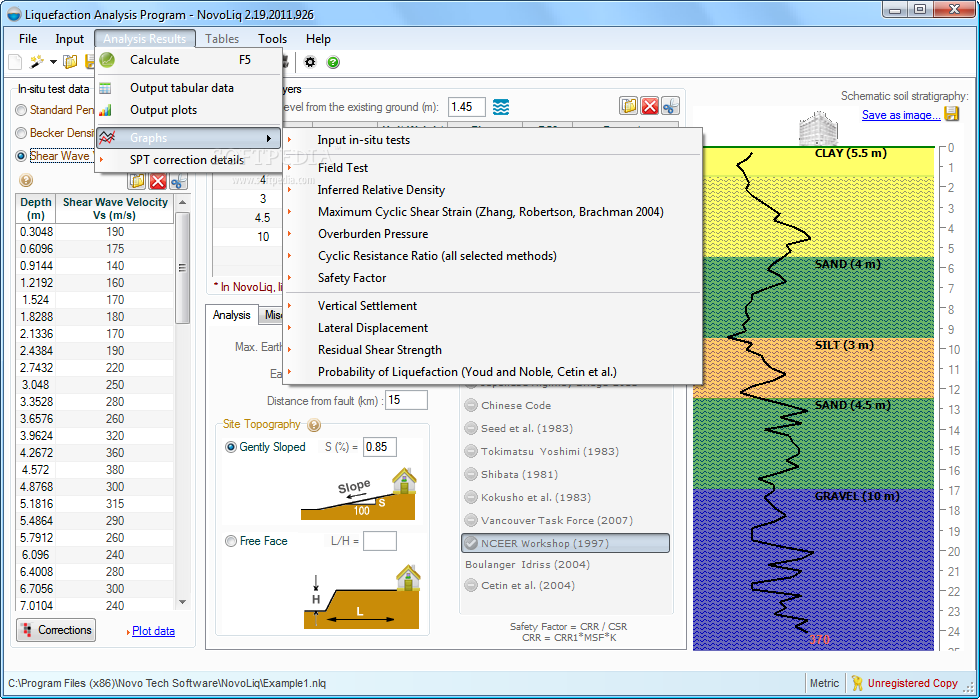Image resolution: width=980 pixels, height=699 pixels.
Task: Click the Calculate menu entry
Action: (x=189, y=60)
